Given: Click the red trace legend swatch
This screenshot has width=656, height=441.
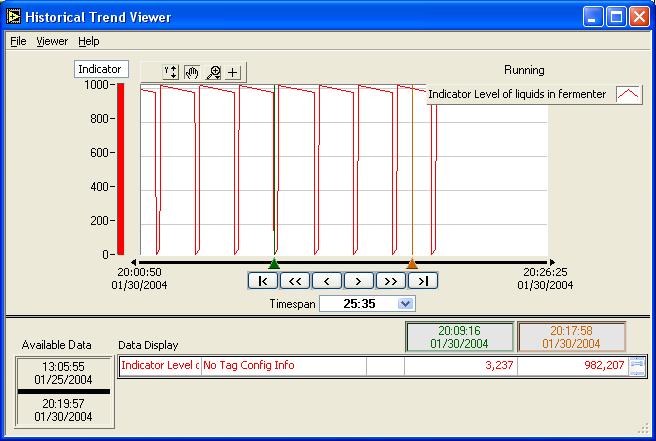Looking at the screenshot, I should click(x=628, y=94).
